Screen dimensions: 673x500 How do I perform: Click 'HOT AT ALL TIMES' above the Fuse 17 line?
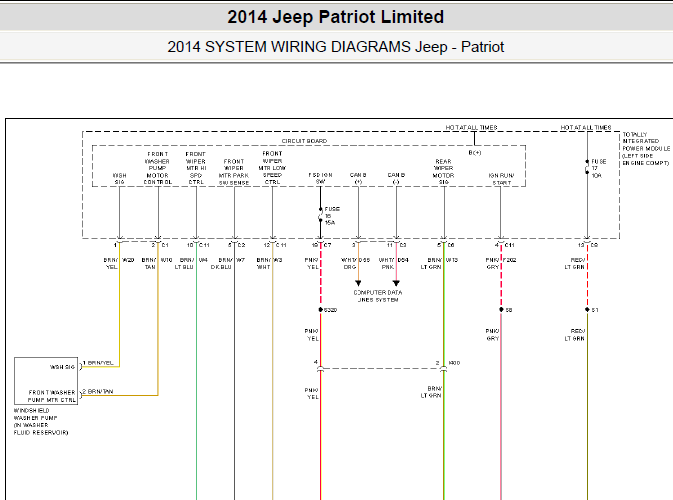coord(586,127)
